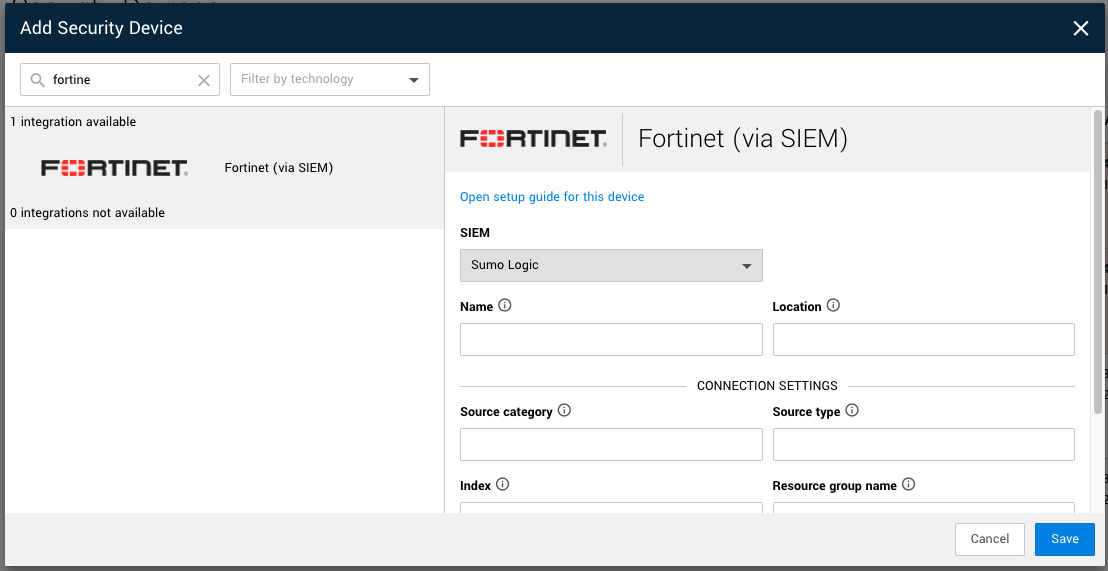This screenshot has width=1108, height=571.
Task: Click the Name input field
Action: pyautogui.click(x=611, y=339)
